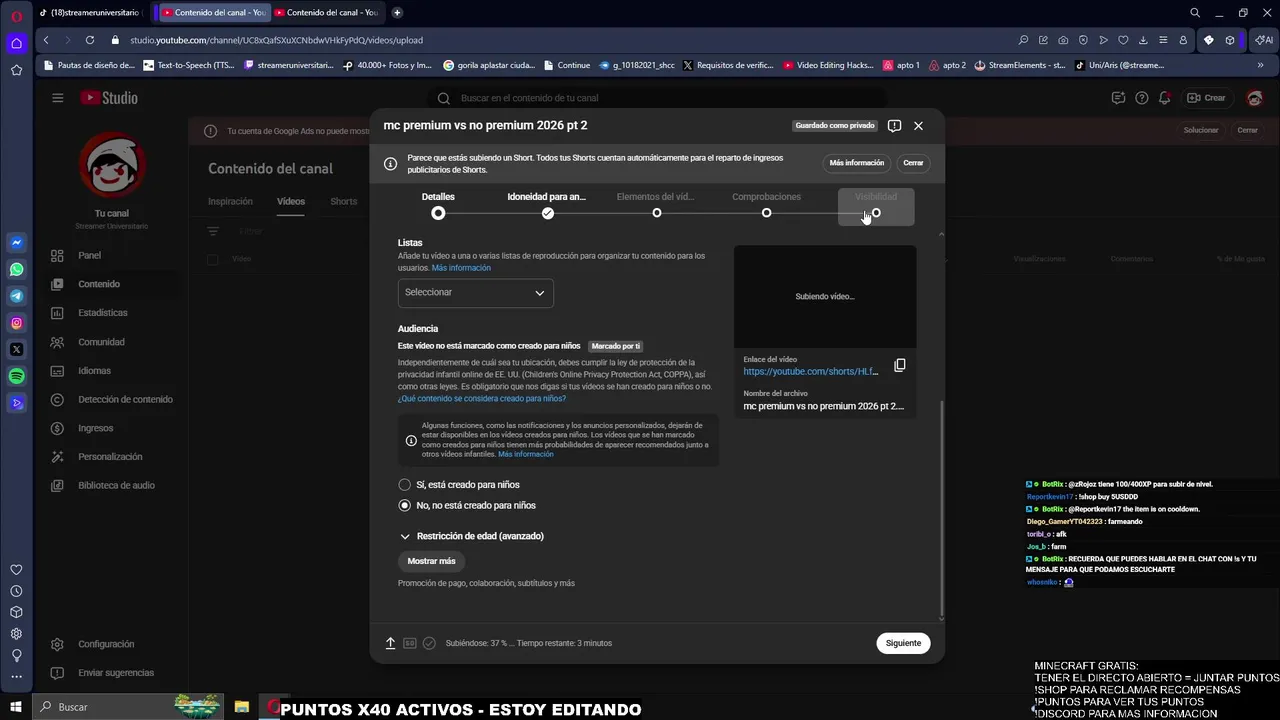Click the account avatar in Studio header
The image size is (1280, 720).
[x=1255, y=98]
